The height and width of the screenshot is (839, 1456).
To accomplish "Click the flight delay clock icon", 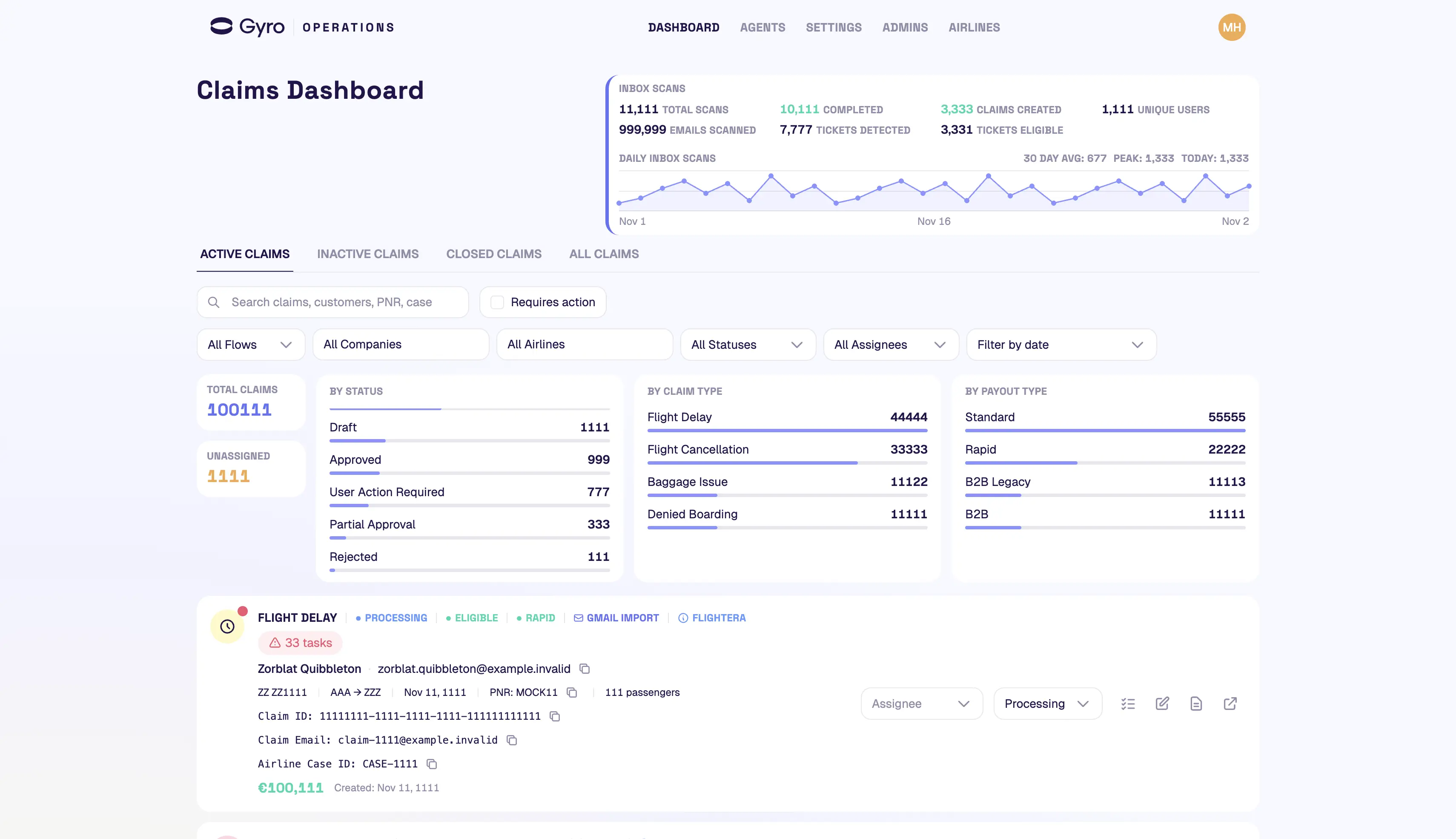I will point(227,626).
